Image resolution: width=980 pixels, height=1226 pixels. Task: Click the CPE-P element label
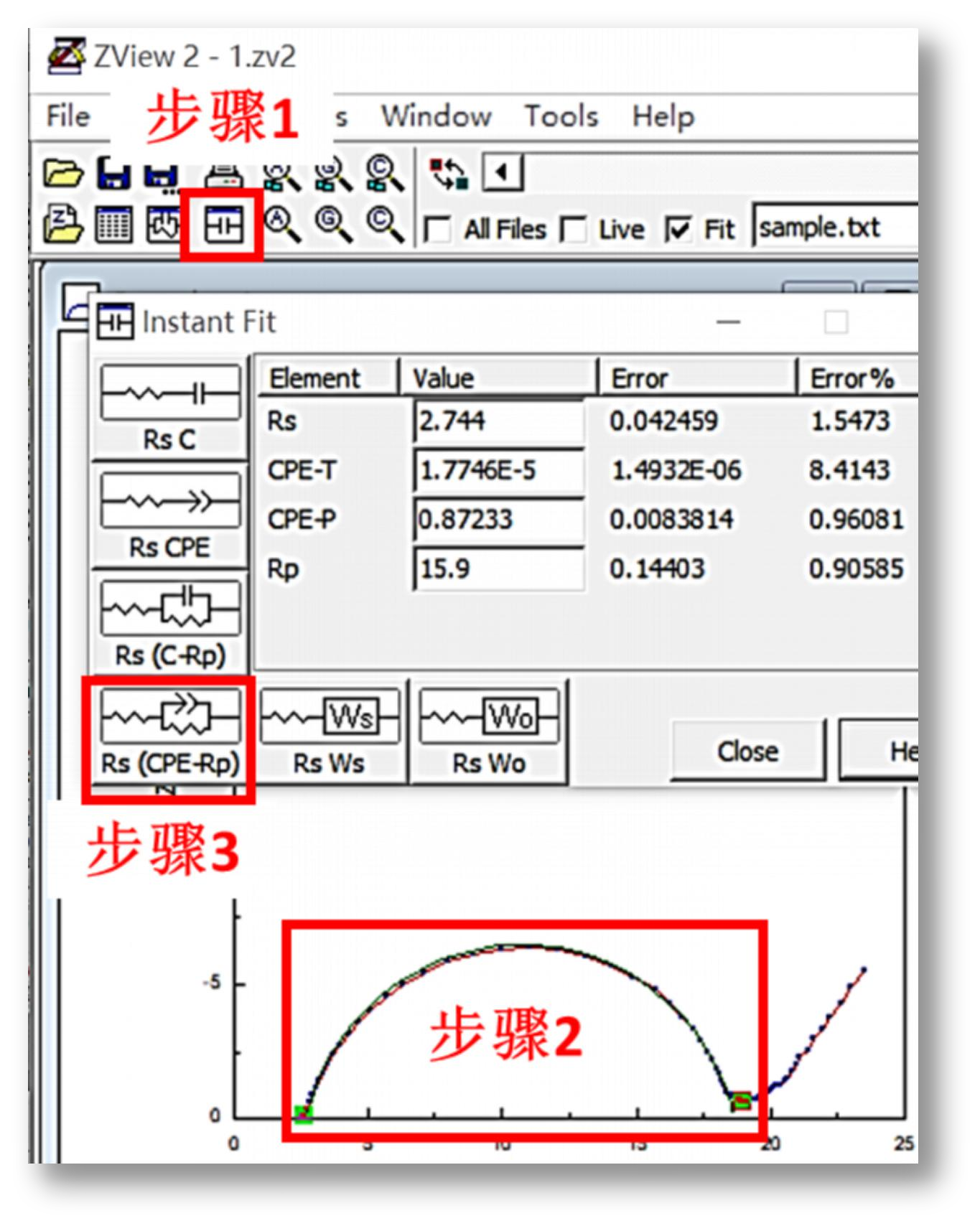point(302,519)
